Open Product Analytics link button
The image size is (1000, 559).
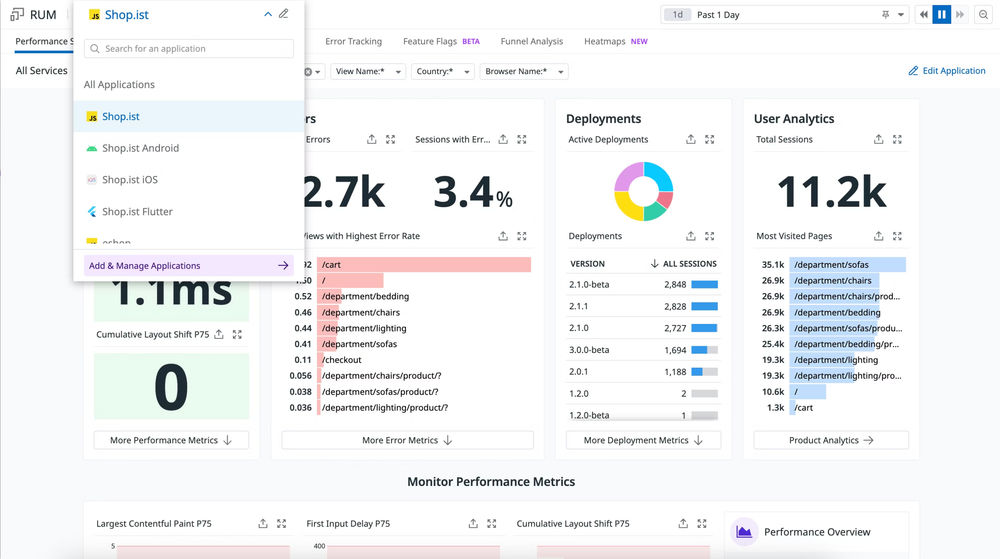click(x=831, y=440)
